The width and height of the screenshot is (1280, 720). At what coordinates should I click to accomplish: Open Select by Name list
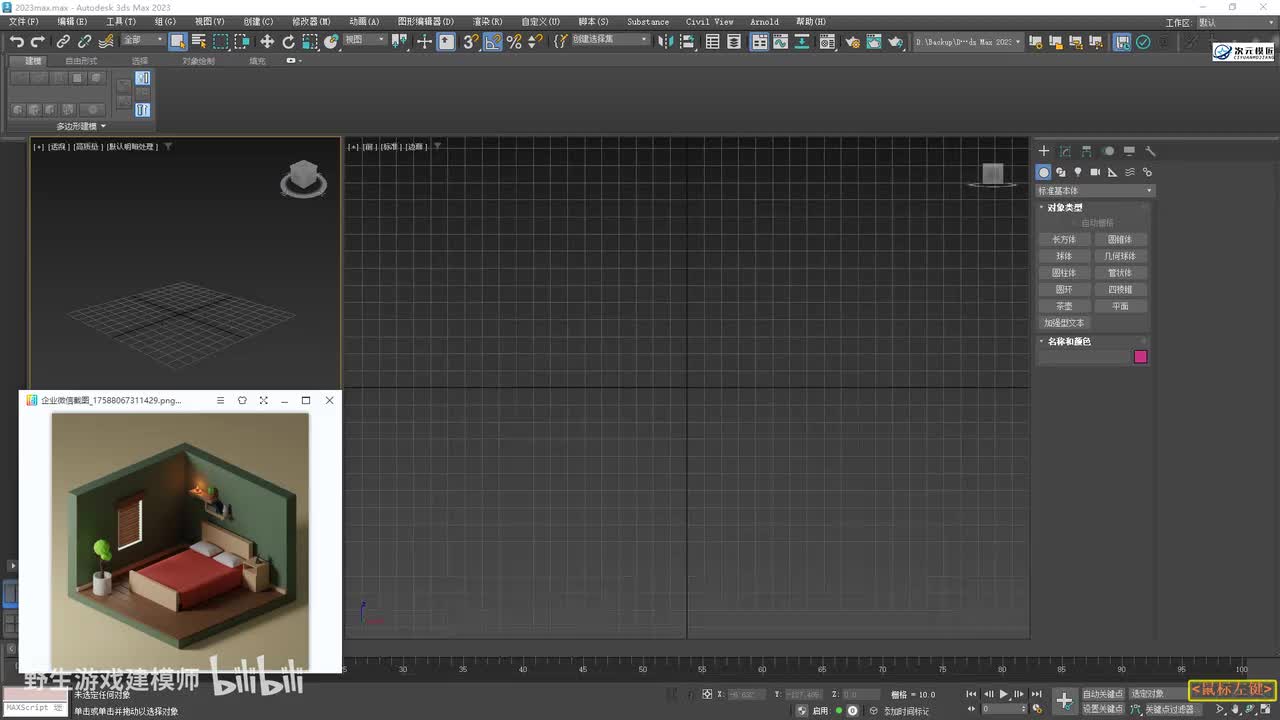coord(198,41)
